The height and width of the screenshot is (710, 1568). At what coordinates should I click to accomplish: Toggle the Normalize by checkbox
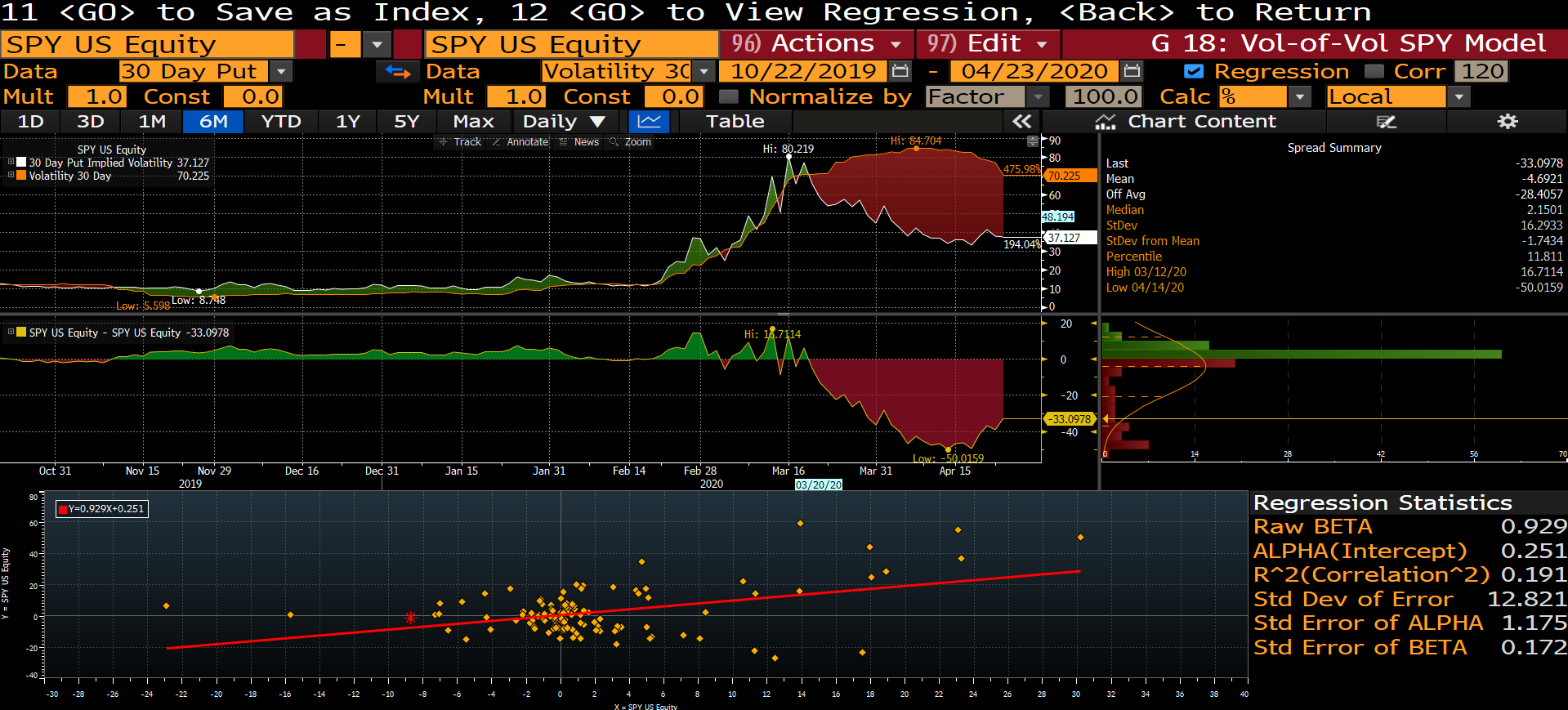tap(728, 97)
